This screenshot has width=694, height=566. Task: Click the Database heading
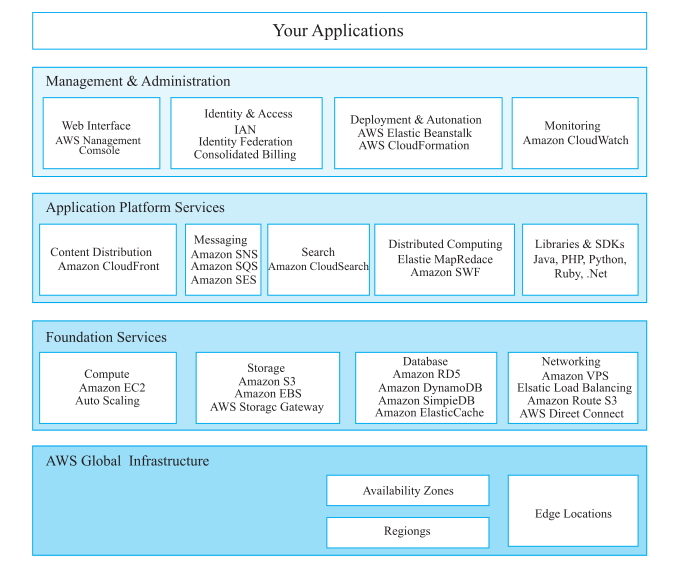tap(425, 362)
